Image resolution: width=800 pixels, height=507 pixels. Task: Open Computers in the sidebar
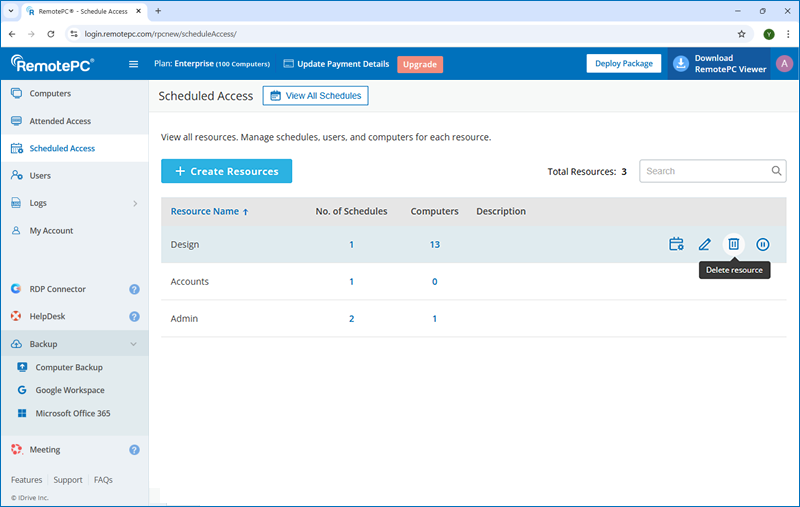pos(50,94)
